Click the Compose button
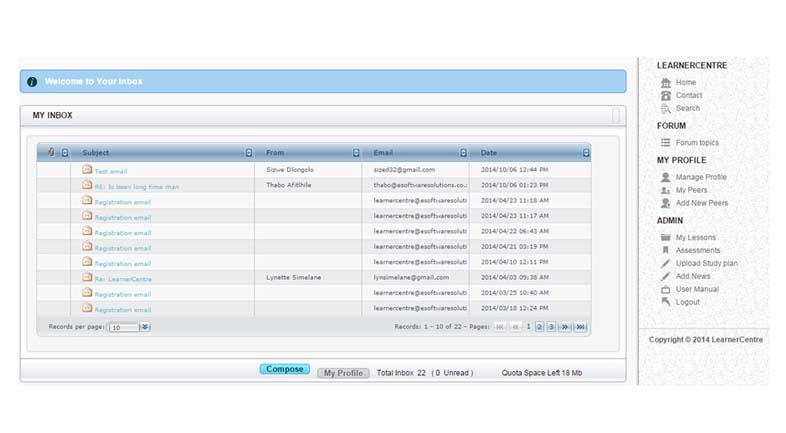This screenshot has height=433, width=786. [x=284, y=369]
